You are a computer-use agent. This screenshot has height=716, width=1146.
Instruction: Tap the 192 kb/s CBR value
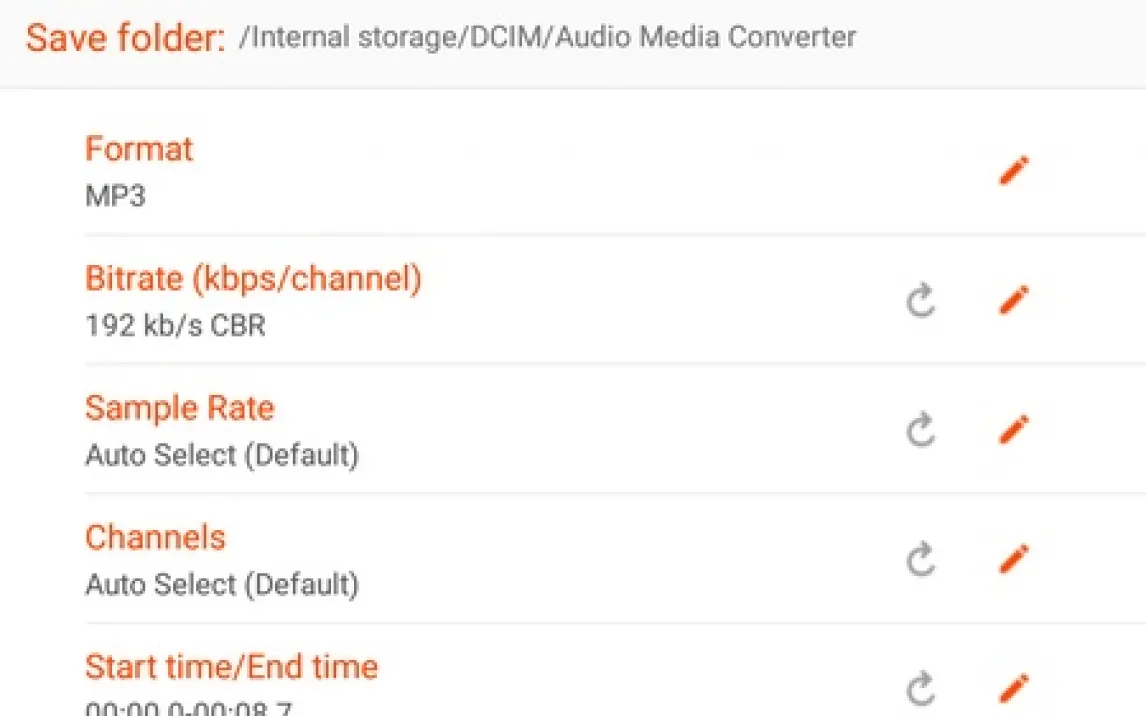click(175, 326)
